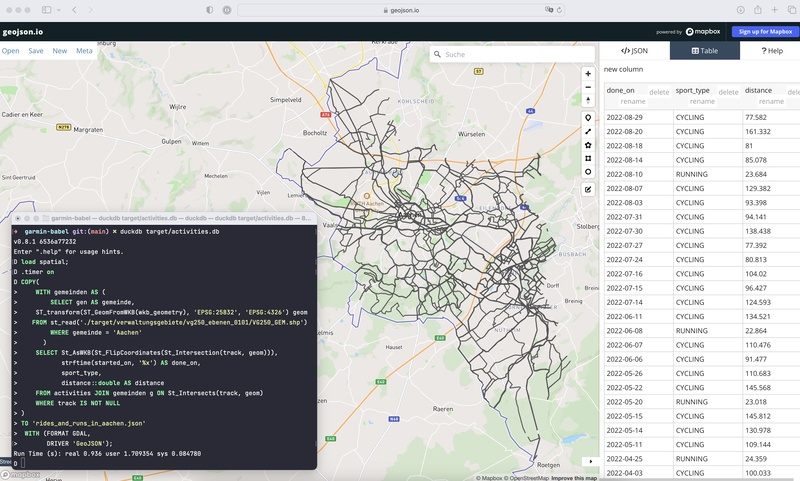This screenshot has width=800, height=481.
Task: Click the 2022-06-08 date cell
Action: tap(639, 331)
